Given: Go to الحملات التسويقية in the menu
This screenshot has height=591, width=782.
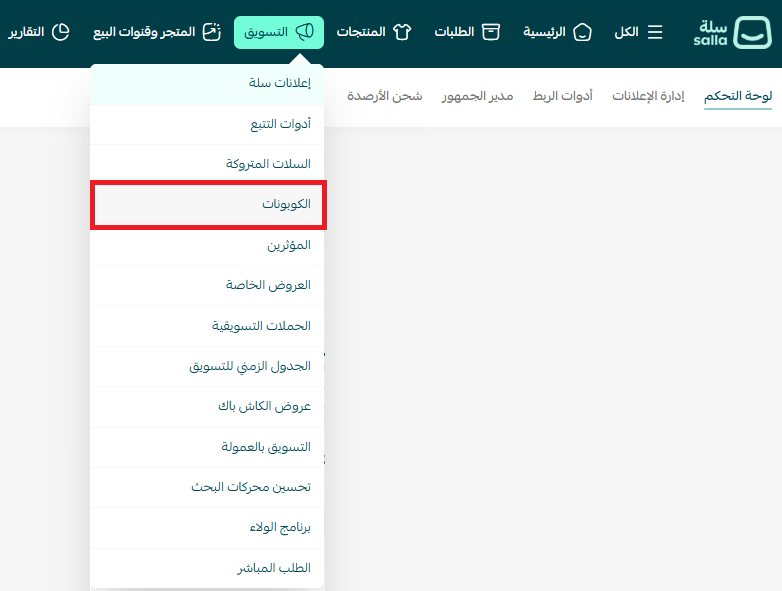Looking at the screenshot, I should [x=261, y=326].
